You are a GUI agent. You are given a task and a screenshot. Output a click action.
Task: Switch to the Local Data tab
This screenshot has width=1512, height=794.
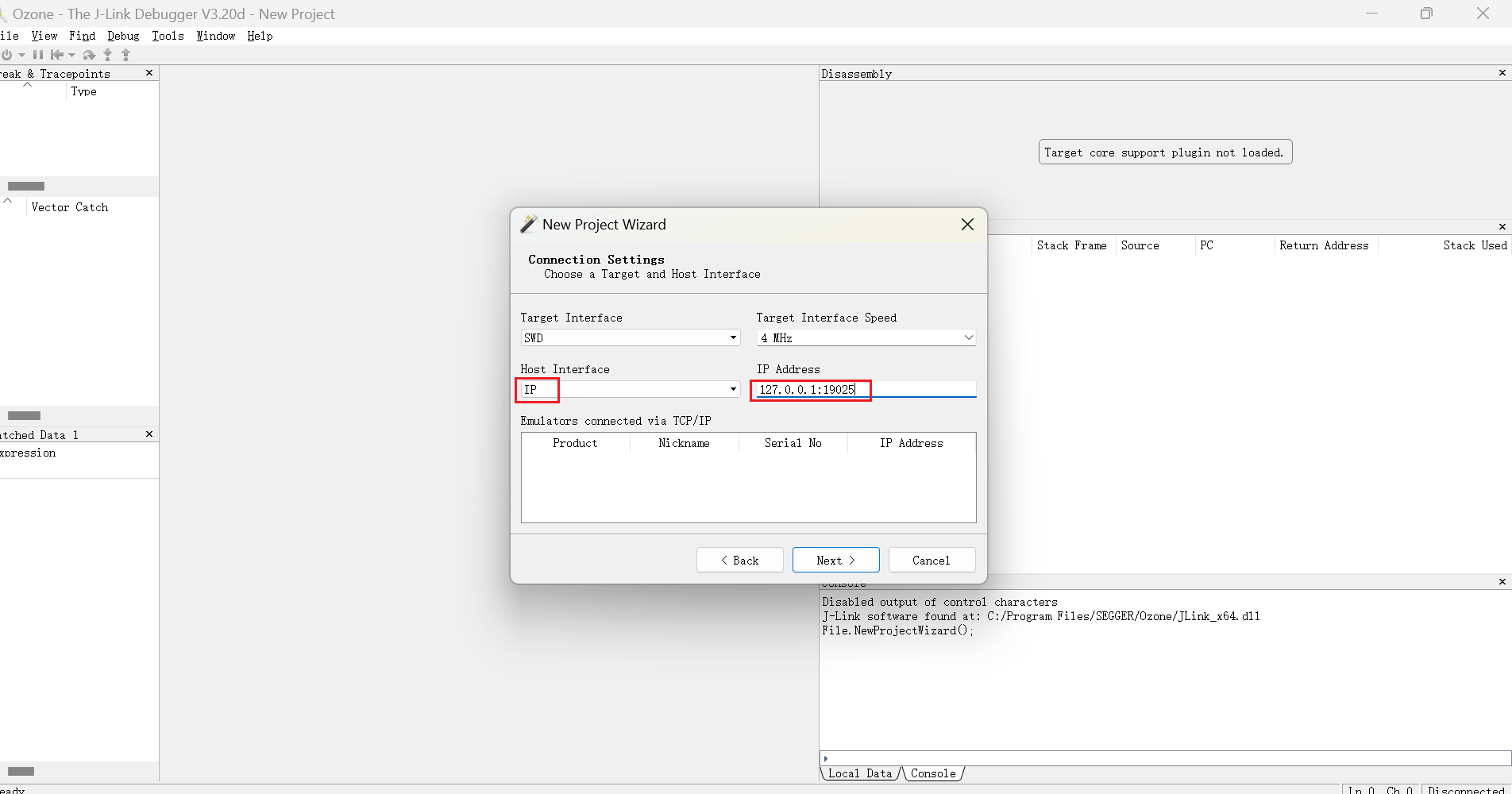coord(859,773)
